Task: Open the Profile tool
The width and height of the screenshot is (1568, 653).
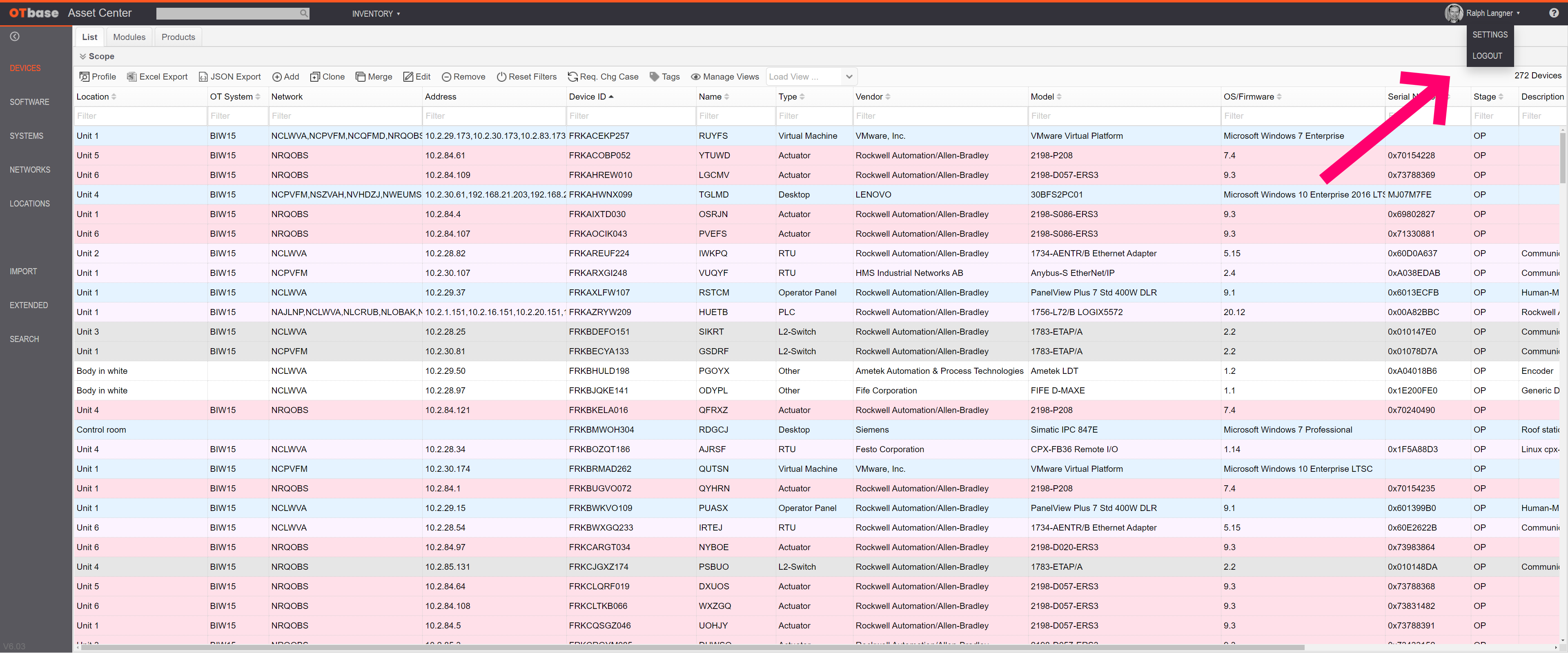Action: pos(98,77)
